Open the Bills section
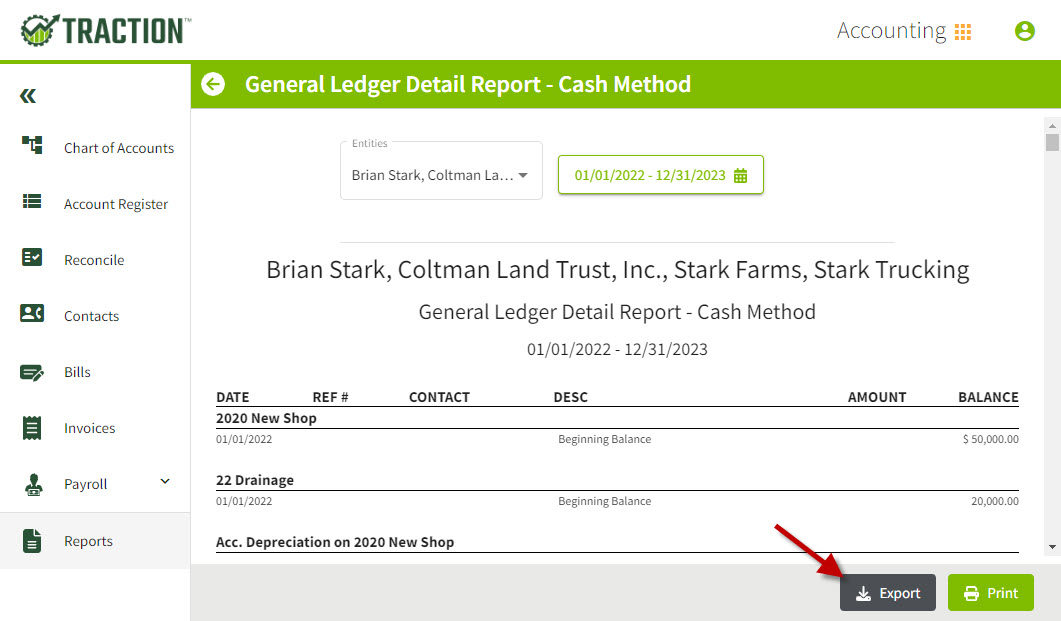The width and height of the screenshot is (1061, 621). [75, 371]
